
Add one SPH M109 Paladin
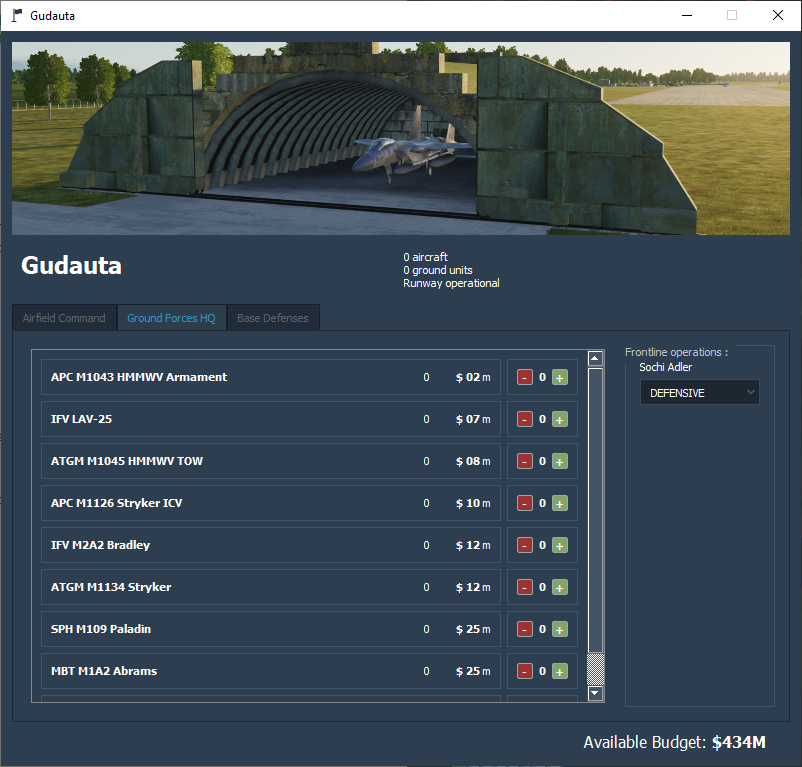559,629
